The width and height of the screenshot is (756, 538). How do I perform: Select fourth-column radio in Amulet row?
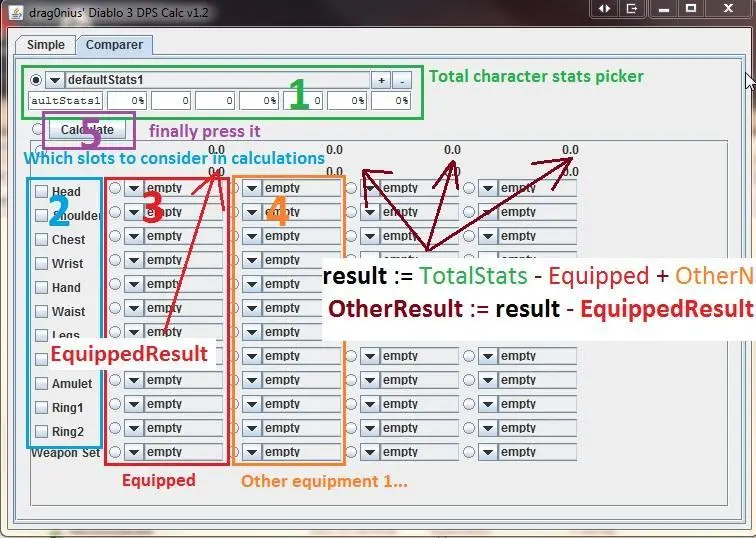469,380
